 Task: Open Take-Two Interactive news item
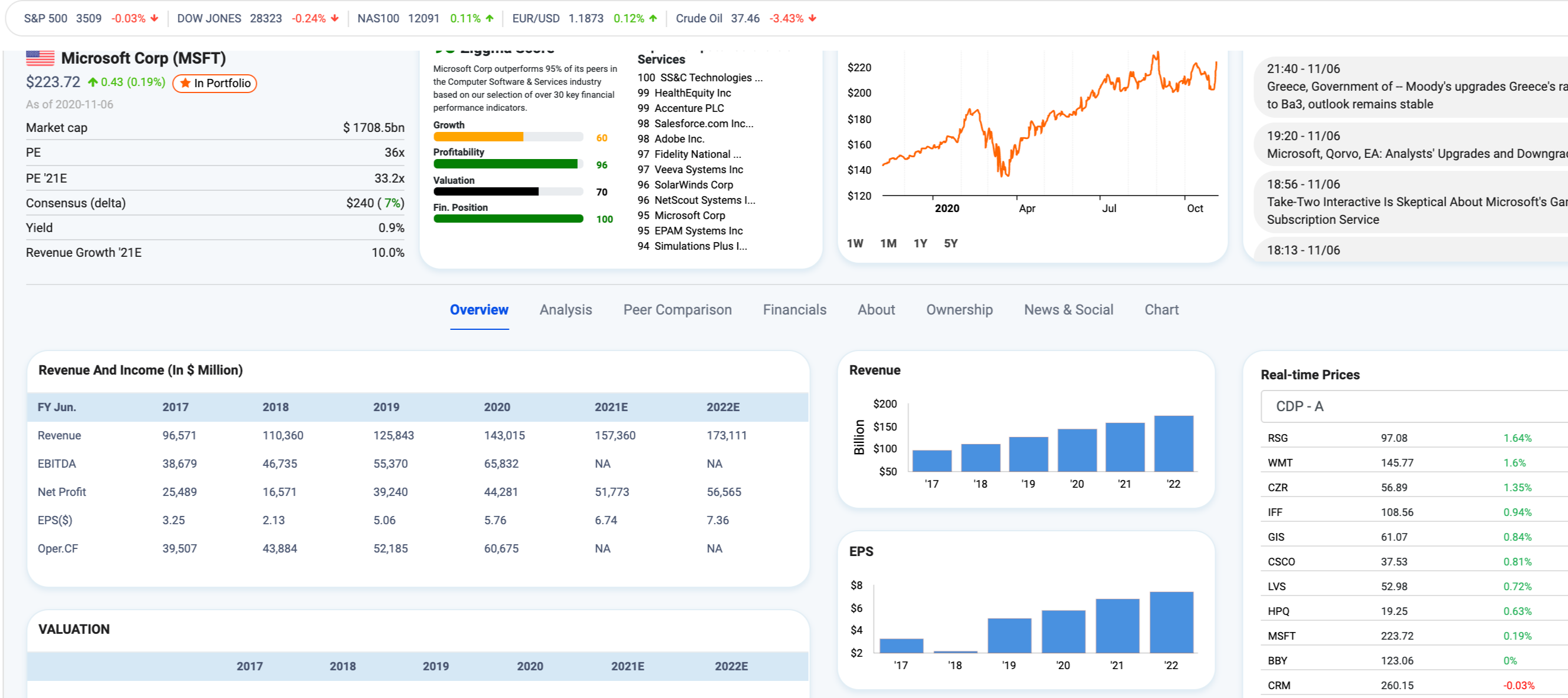[1411, 202]
